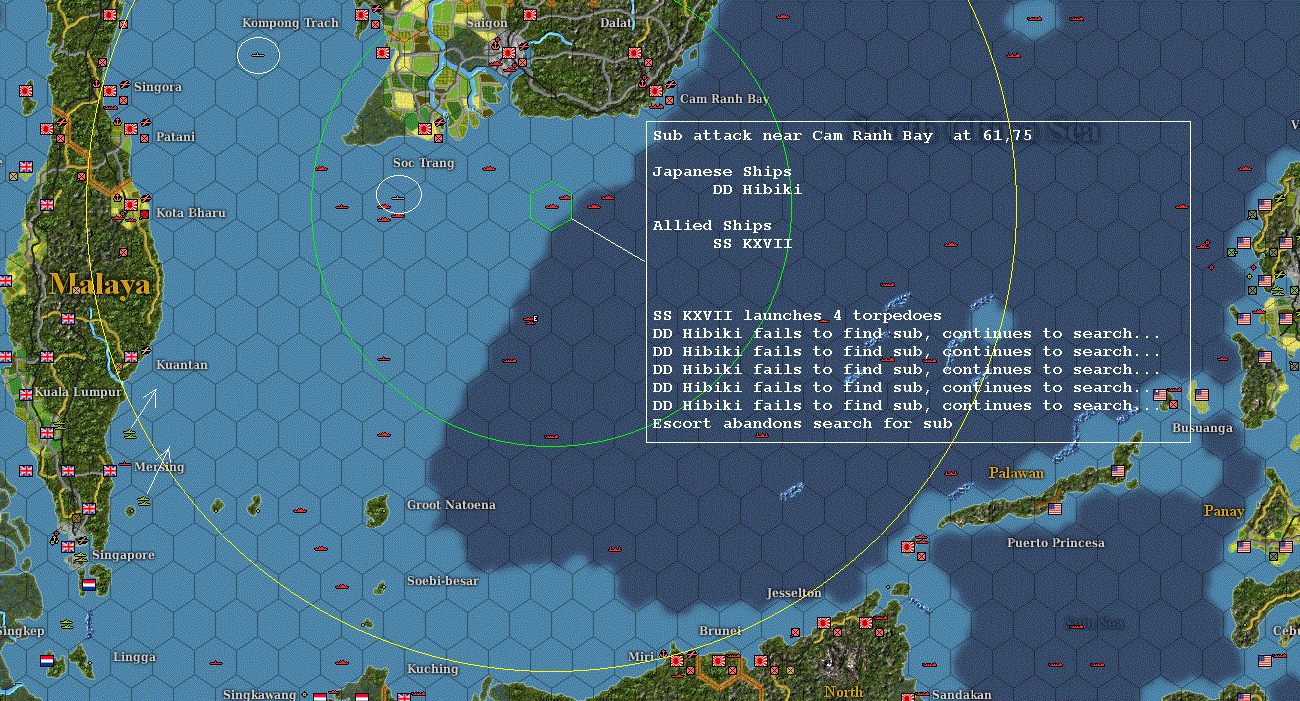Click 'SS KXVII' under Allied Ships
Viewport: 1300px width, 701px height.
[x=752, y=244]
